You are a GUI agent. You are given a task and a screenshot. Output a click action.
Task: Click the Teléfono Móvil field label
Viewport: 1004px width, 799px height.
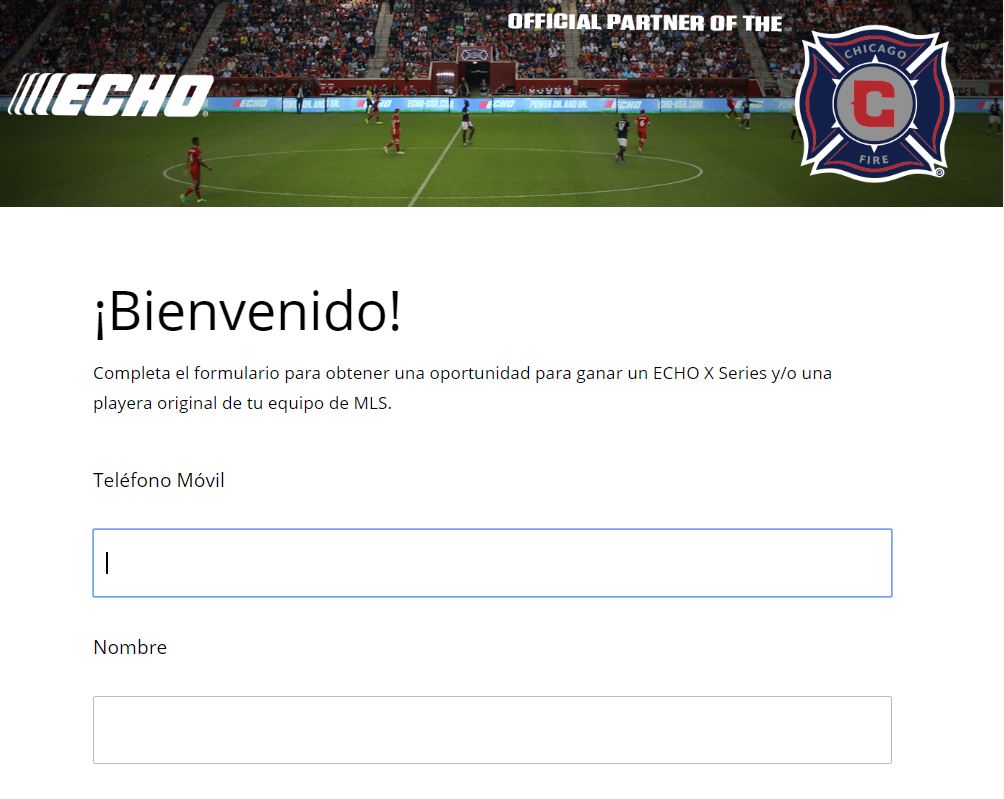pos(159,480)
